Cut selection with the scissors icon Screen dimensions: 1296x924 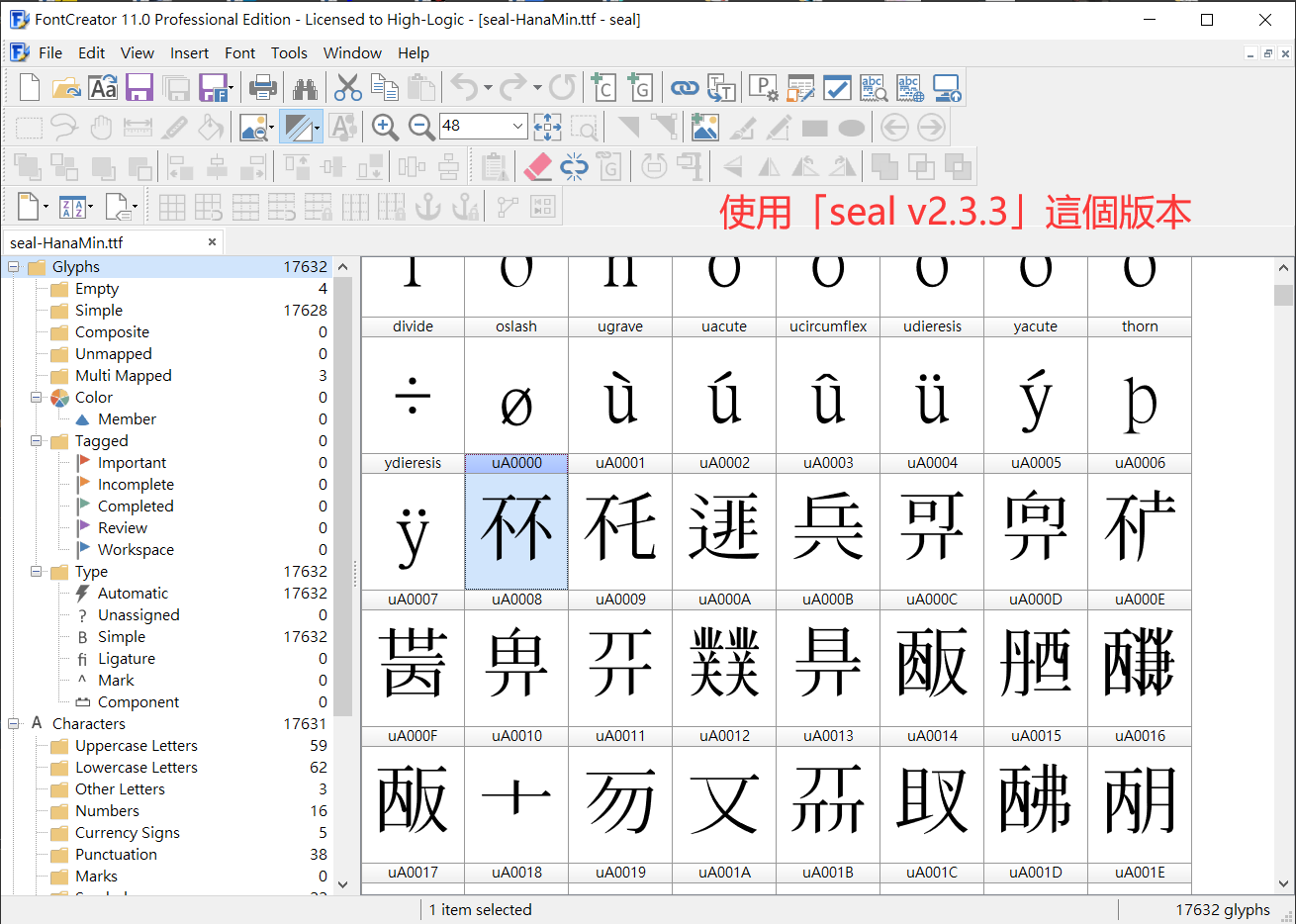coord(347,88)
